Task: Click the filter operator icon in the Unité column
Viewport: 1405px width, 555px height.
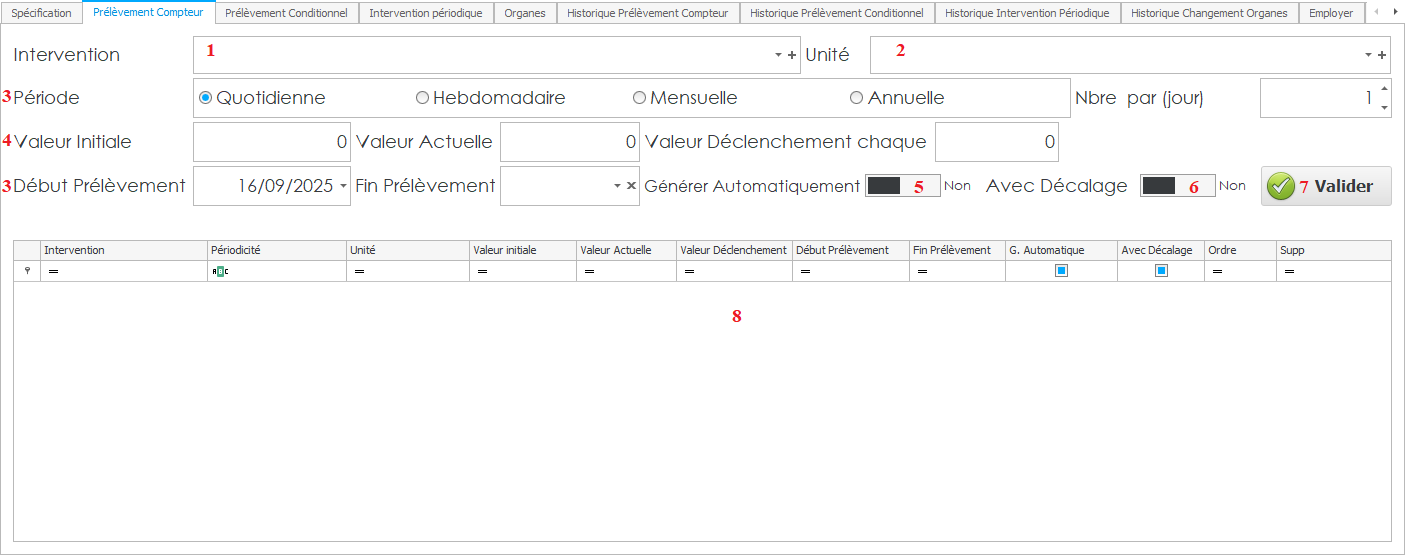Action: pyautogui.click(x=358, y=271)
